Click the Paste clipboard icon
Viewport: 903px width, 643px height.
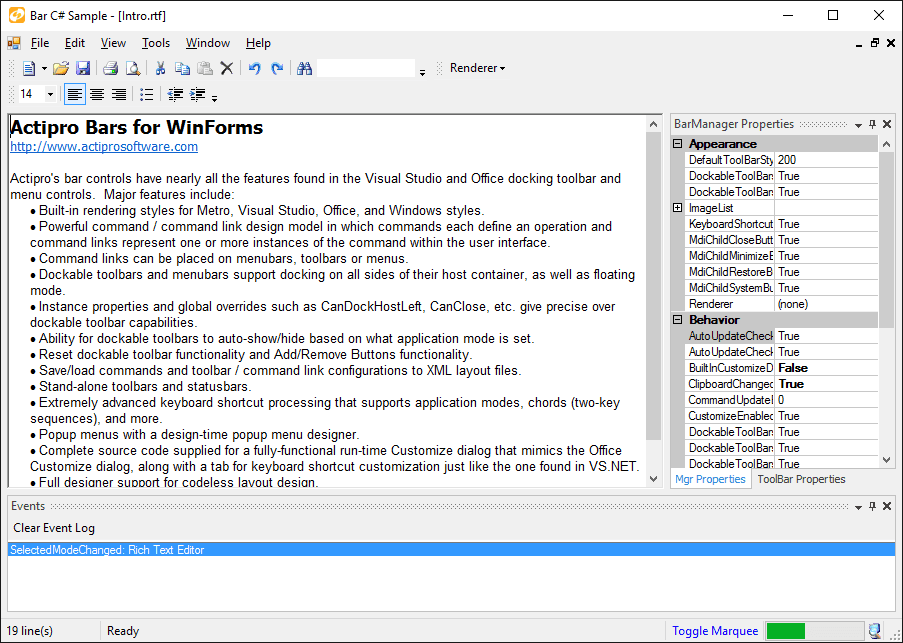coord(204,69)
